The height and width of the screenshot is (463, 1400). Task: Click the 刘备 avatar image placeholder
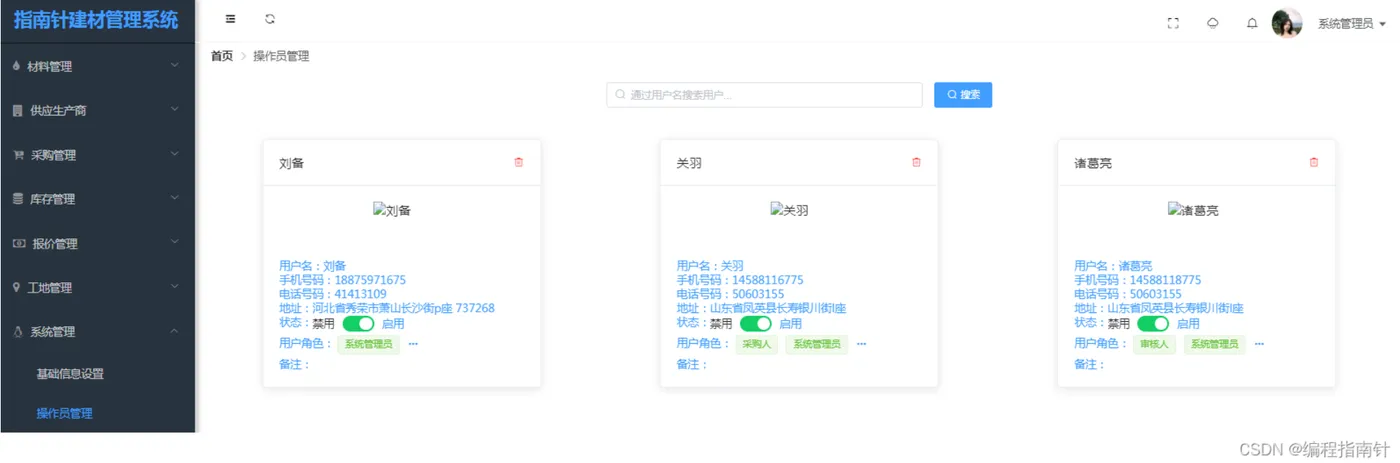[x=392, y=210]
